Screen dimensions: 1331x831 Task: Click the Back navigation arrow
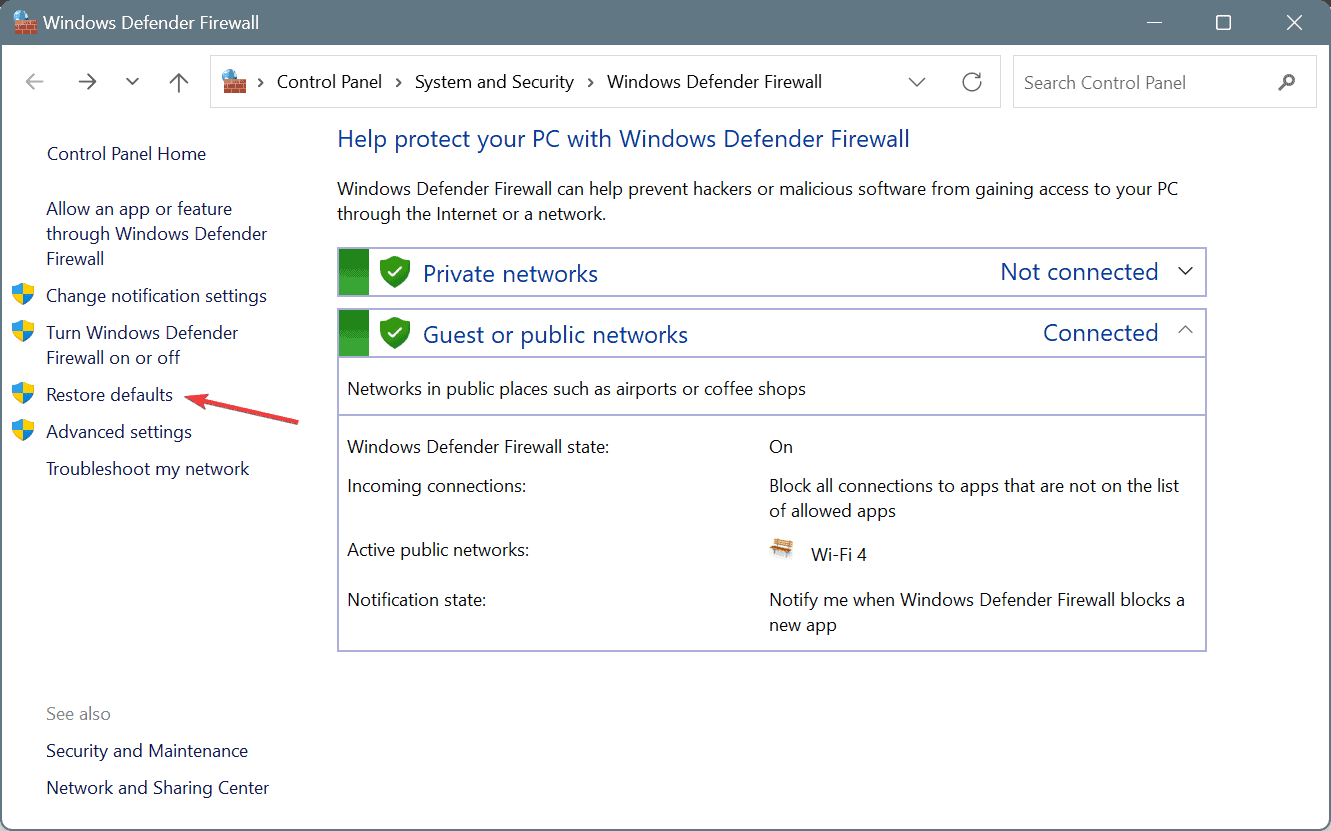point(35,82)
